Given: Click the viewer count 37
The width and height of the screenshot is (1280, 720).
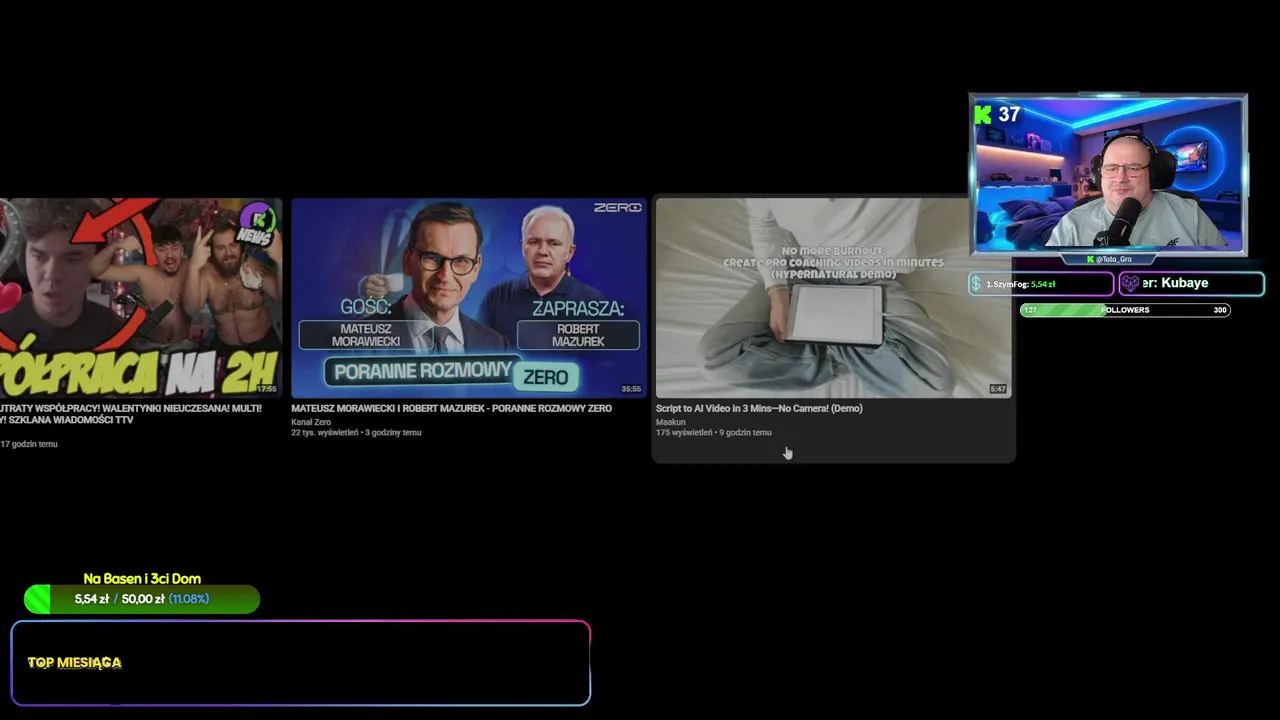Looking at the screenshot, I should [1009, 115].
